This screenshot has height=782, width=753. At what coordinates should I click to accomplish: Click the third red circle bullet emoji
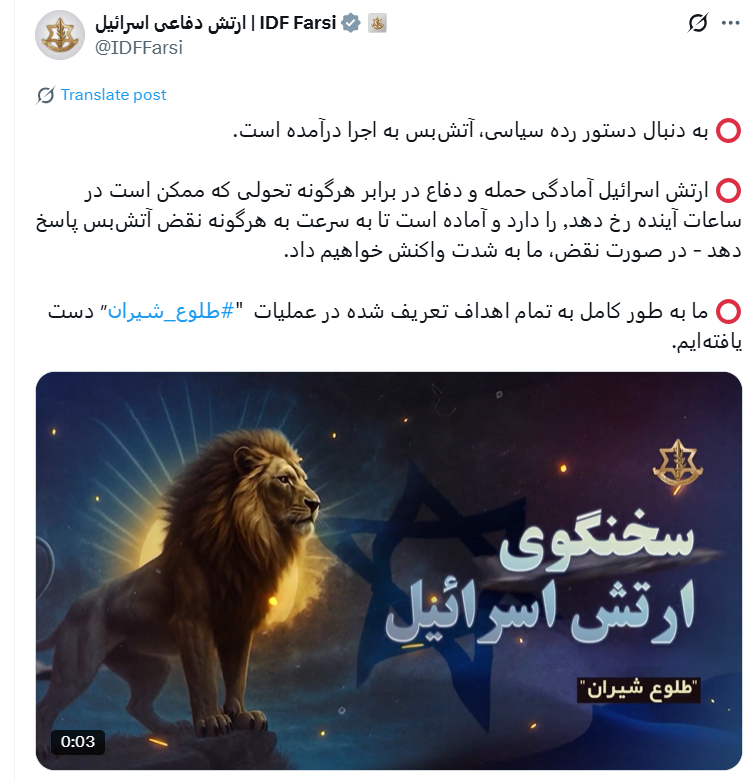728,312
